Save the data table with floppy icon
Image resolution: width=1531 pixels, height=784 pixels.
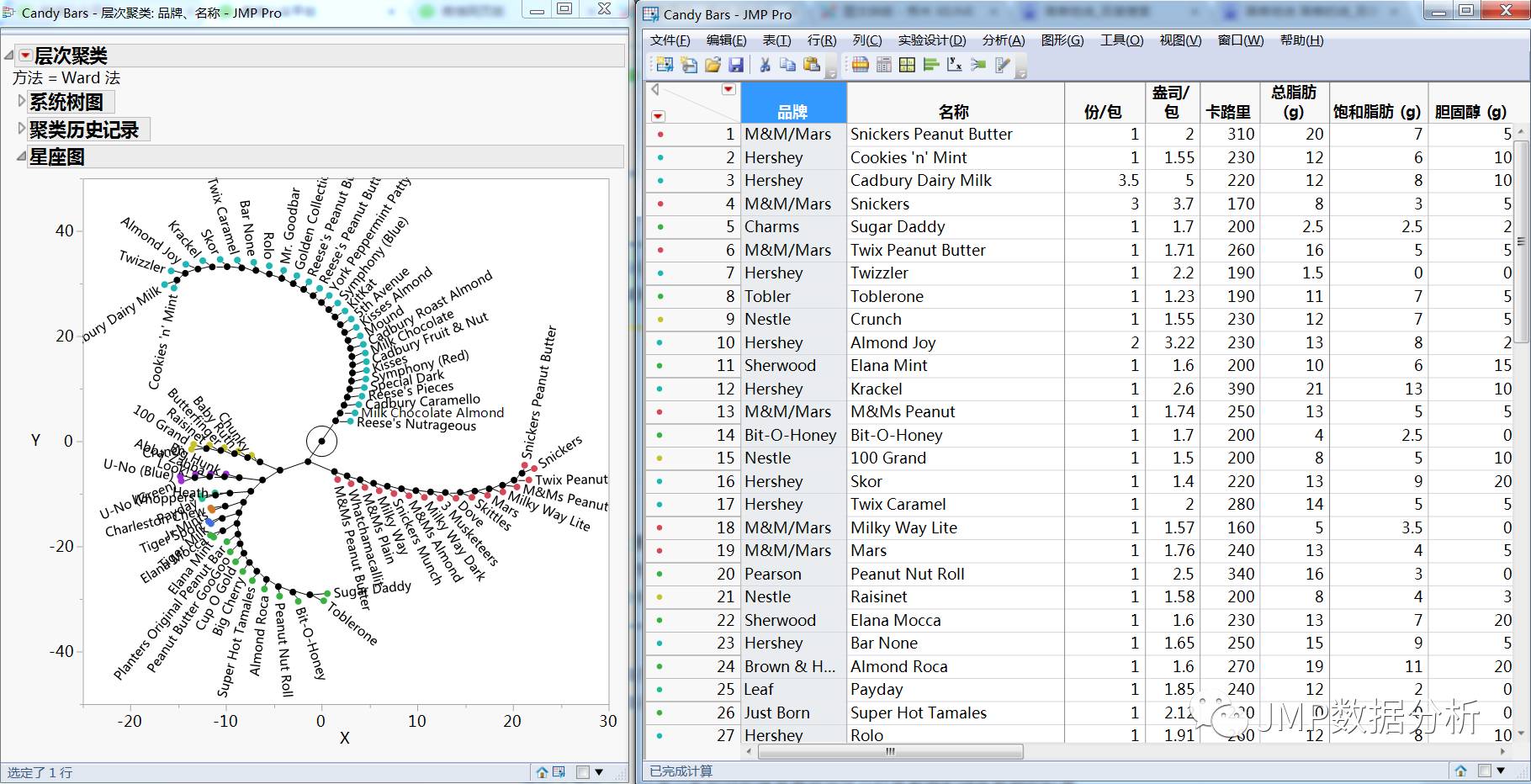coord(736,65)
